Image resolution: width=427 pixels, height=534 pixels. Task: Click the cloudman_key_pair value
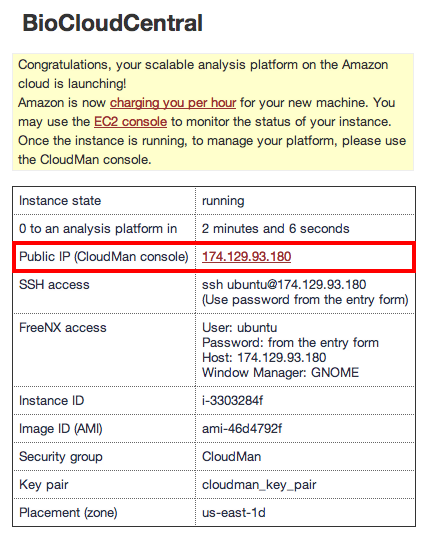click(259, 485)
